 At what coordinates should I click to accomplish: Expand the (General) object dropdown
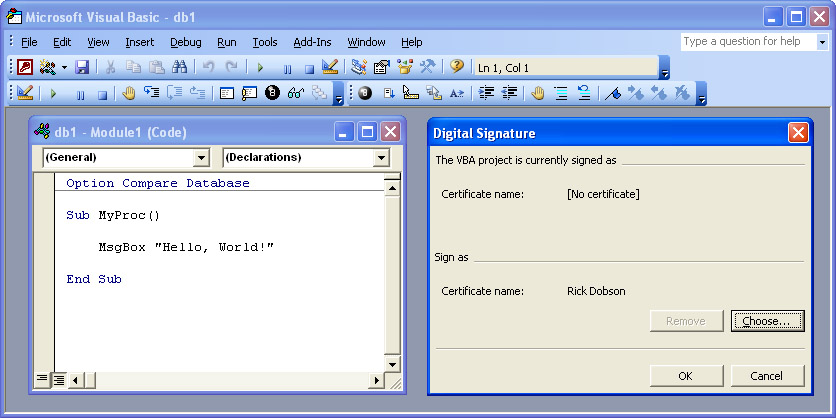pyautogui.click(x=201, y=158)
